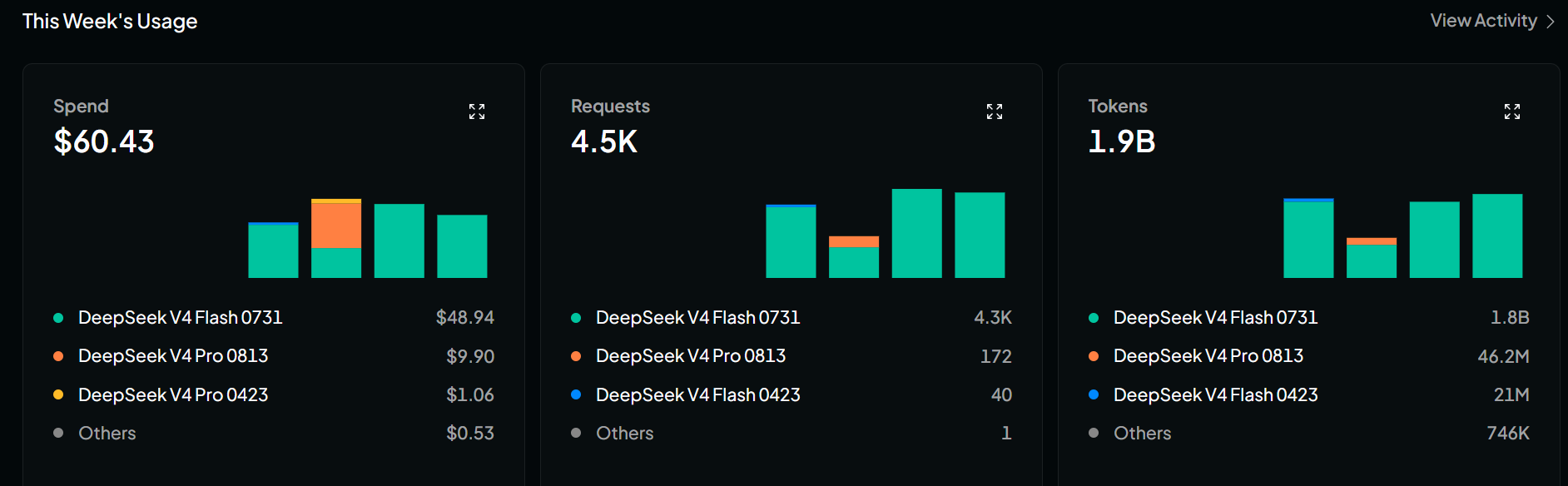Click the first bar in Spend chart
The image size is (1568, 486).
pyautogui.click(x=273, y=250)
